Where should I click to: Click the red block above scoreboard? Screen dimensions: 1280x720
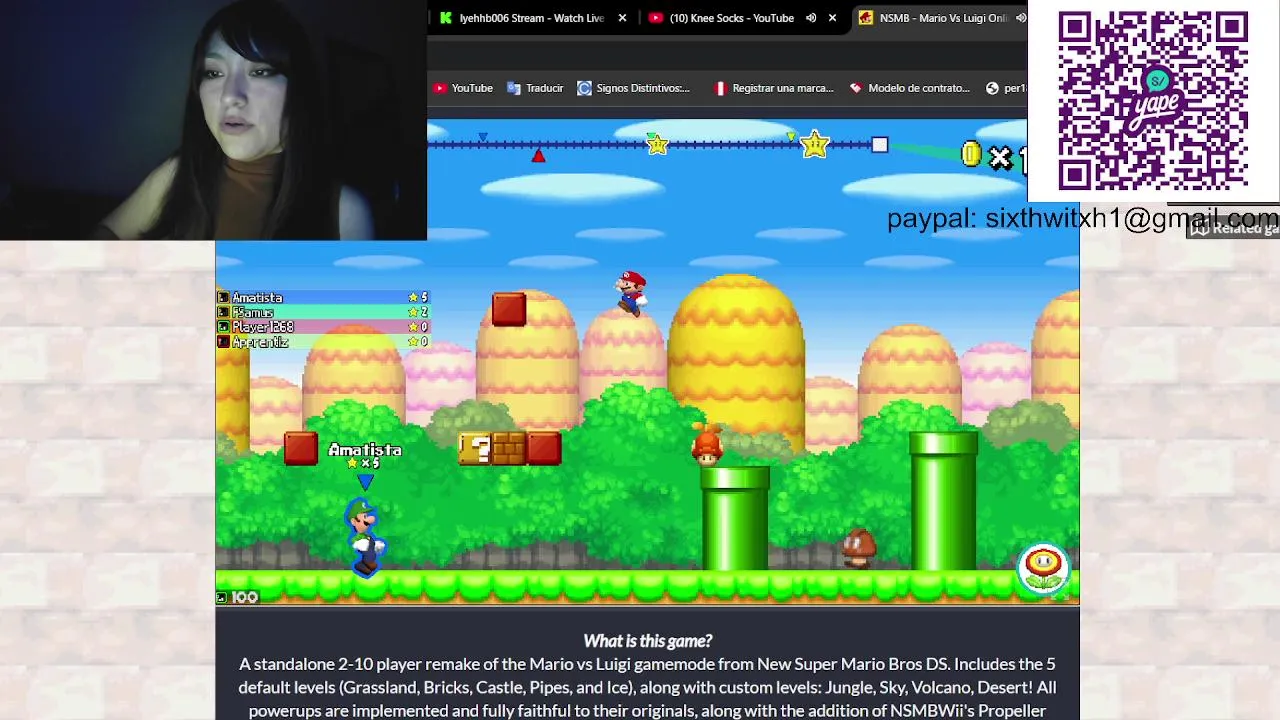point(509,309)
